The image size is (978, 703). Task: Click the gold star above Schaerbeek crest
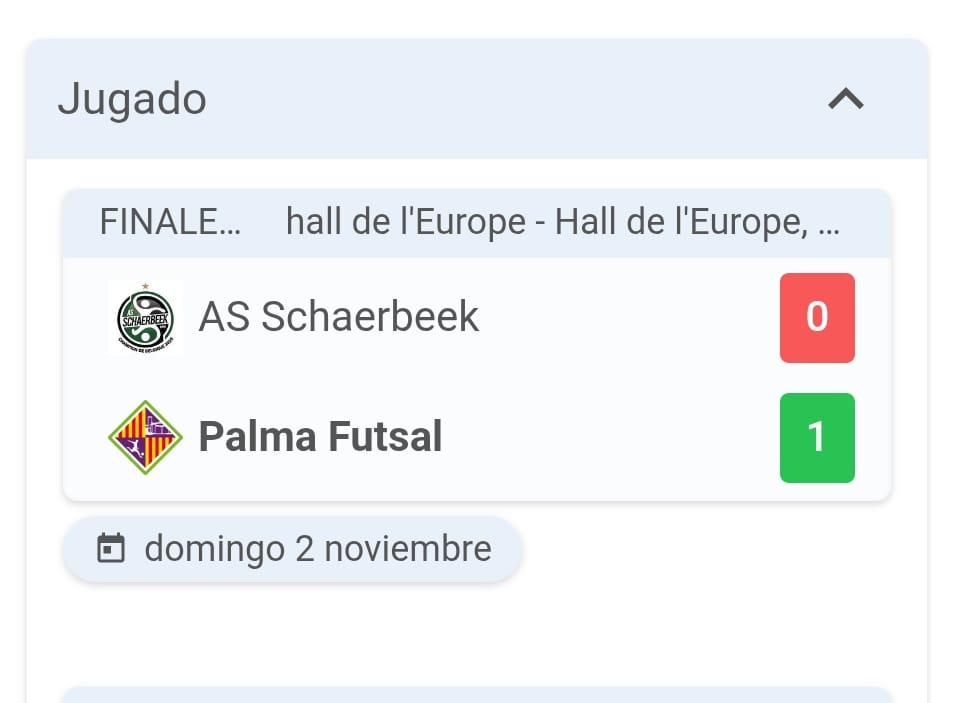point(146,286)
